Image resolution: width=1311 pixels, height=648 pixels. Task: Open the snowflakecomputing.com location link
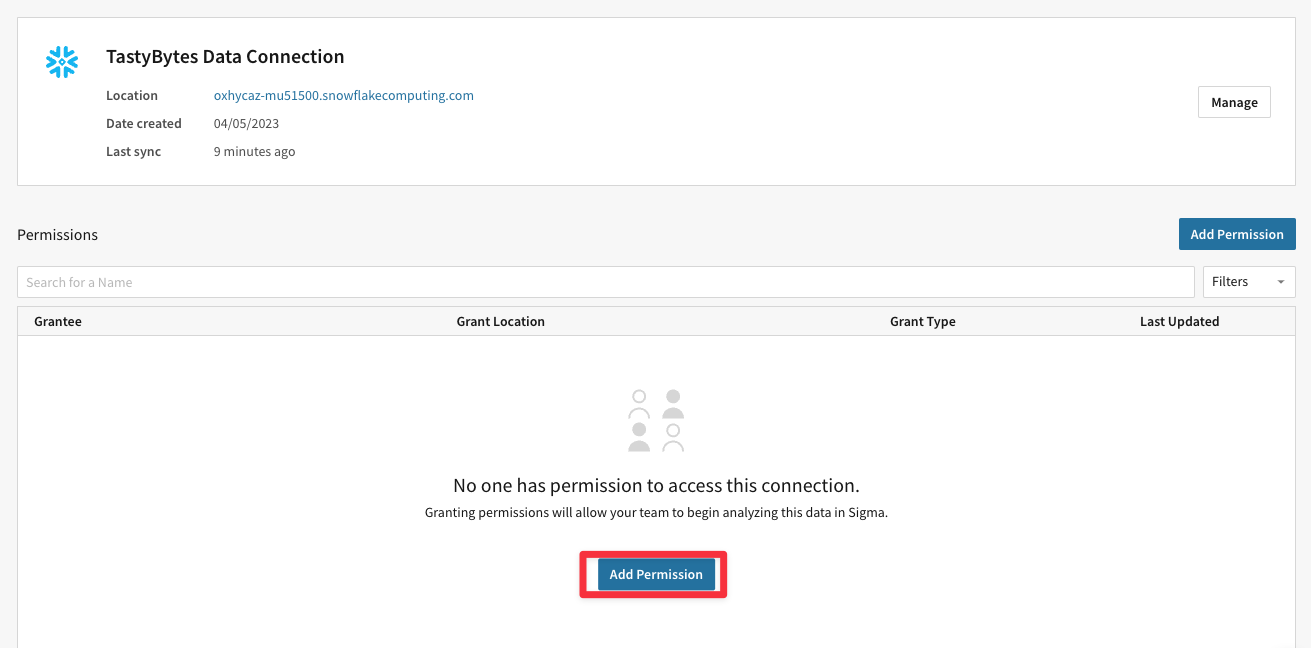click(x=343, y=96)
